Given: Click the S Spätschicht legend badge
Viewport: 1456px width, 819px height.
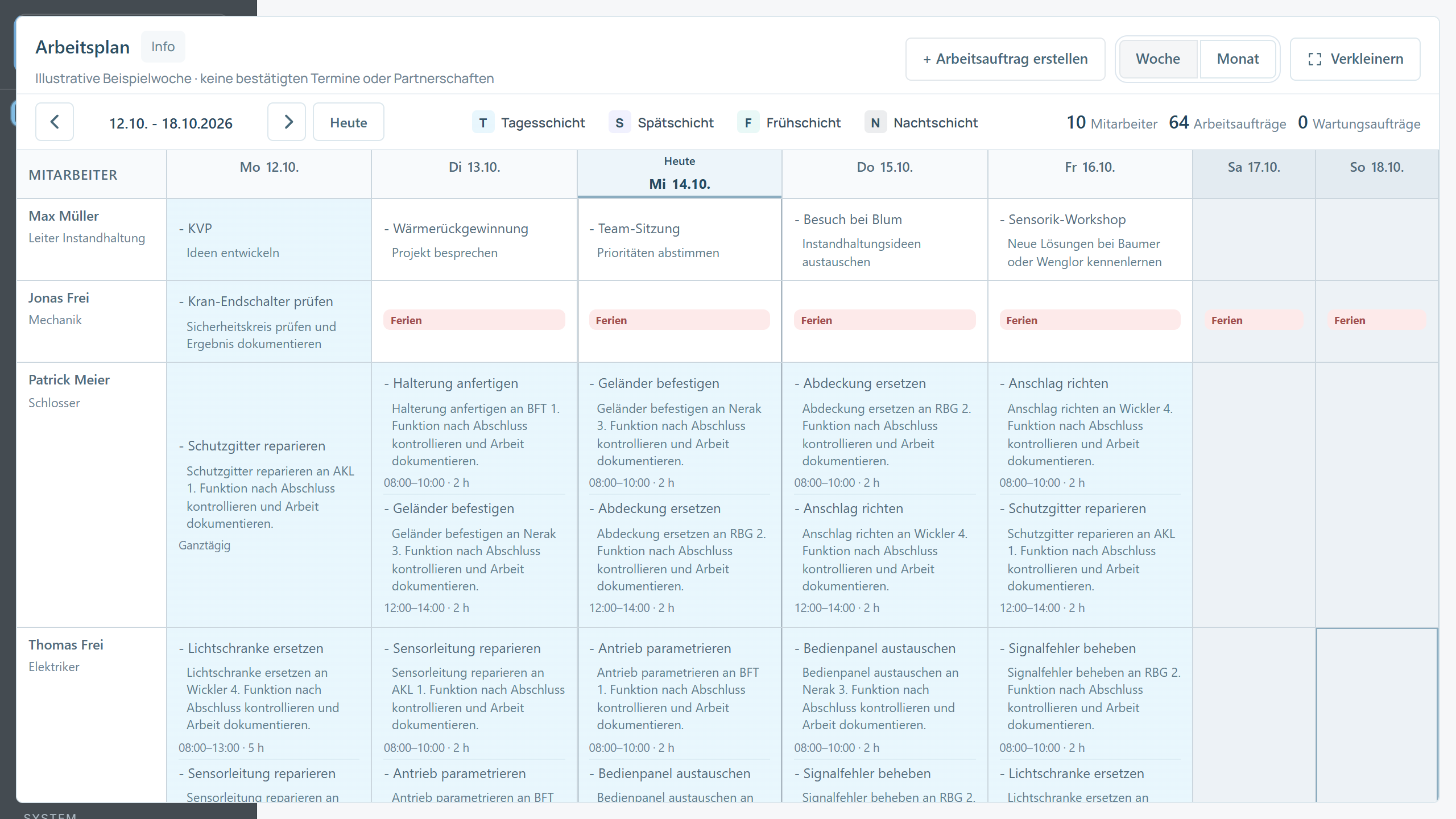Looking at the screenshot, I should [x=619, y=123].
